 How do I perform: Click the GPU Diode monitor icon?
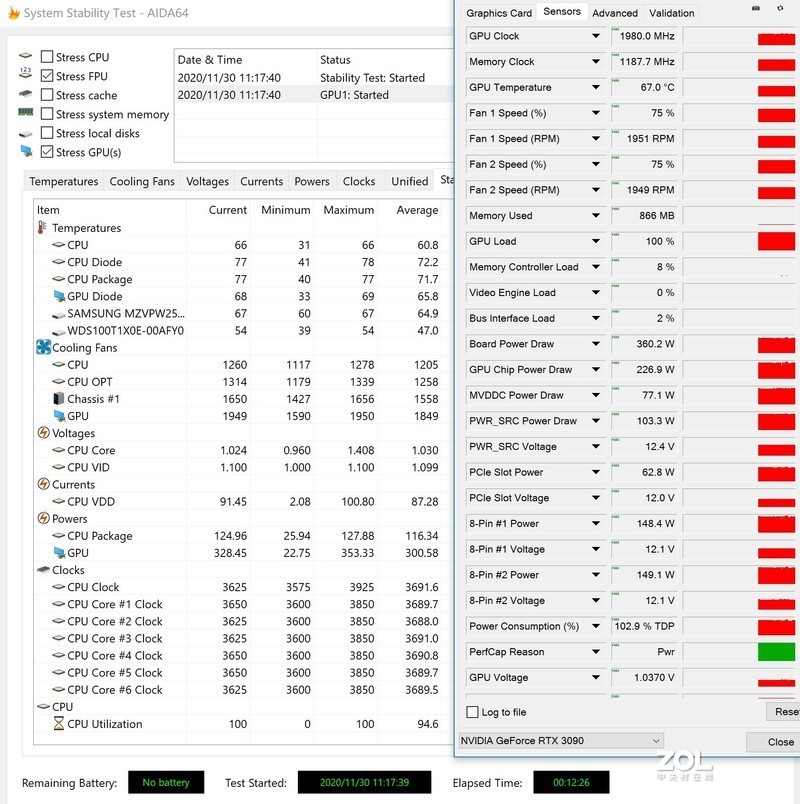[59, 296]
